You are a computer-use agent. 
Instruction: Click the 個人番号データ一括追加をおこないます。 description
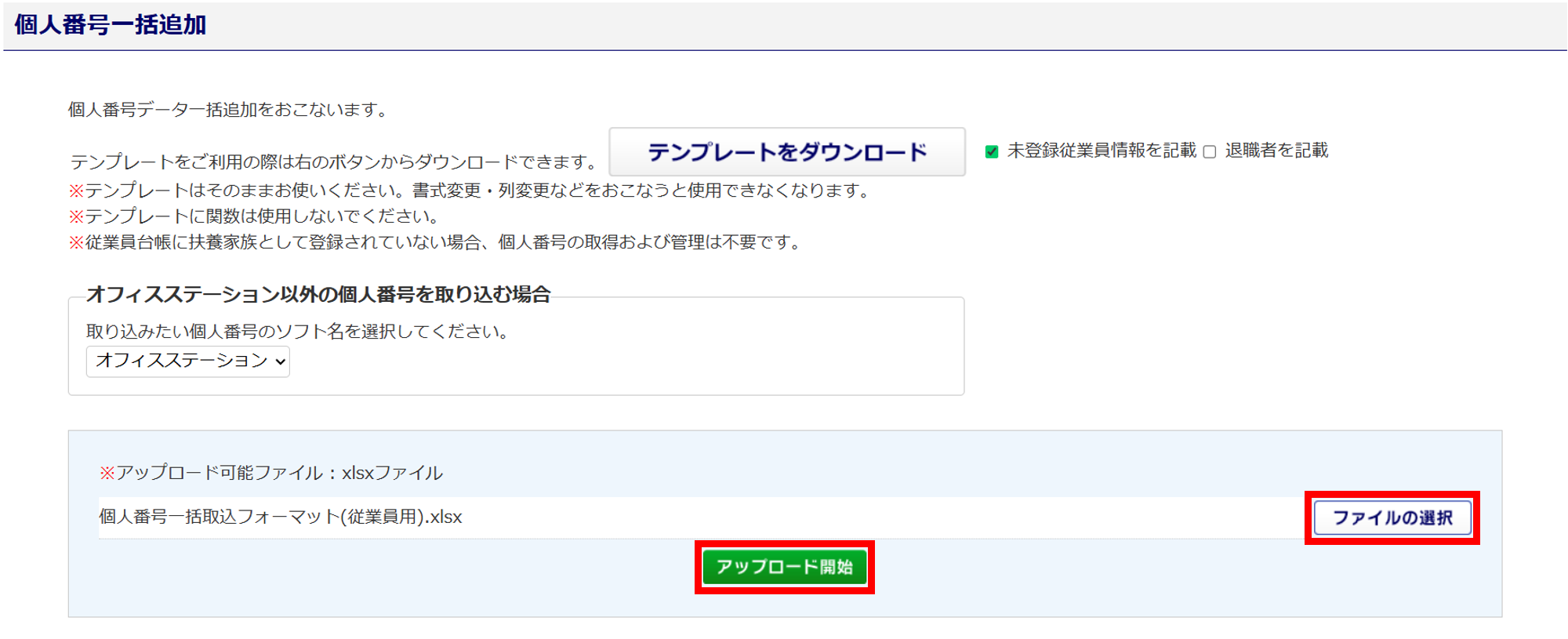click(x=229, y=110)
